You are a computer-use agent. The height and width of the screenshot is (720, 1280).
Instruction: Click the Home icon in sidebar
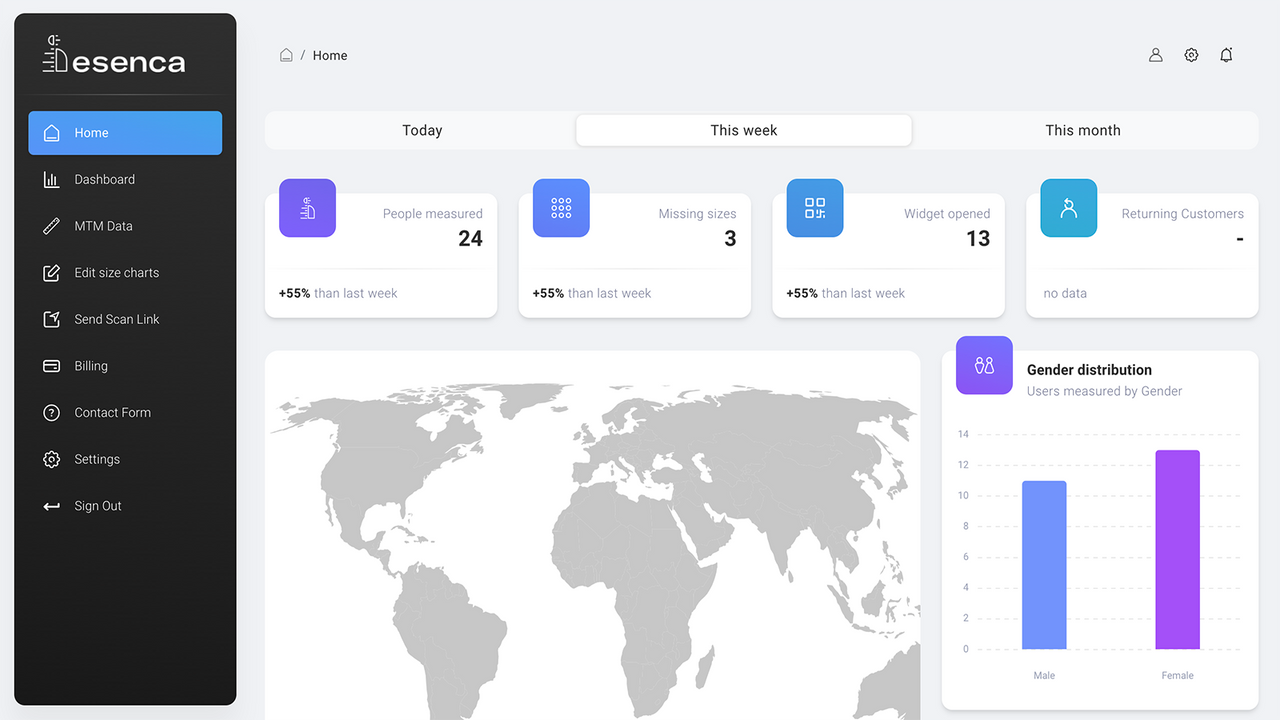[52, 133]
